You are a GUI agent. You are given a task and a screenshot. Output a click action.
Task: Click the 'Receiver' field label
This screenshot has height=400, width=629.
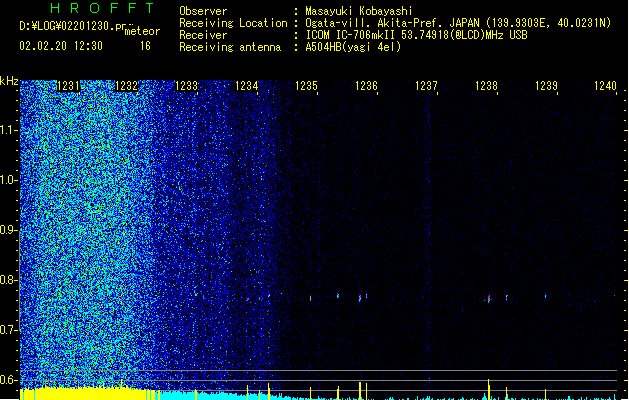203,35
